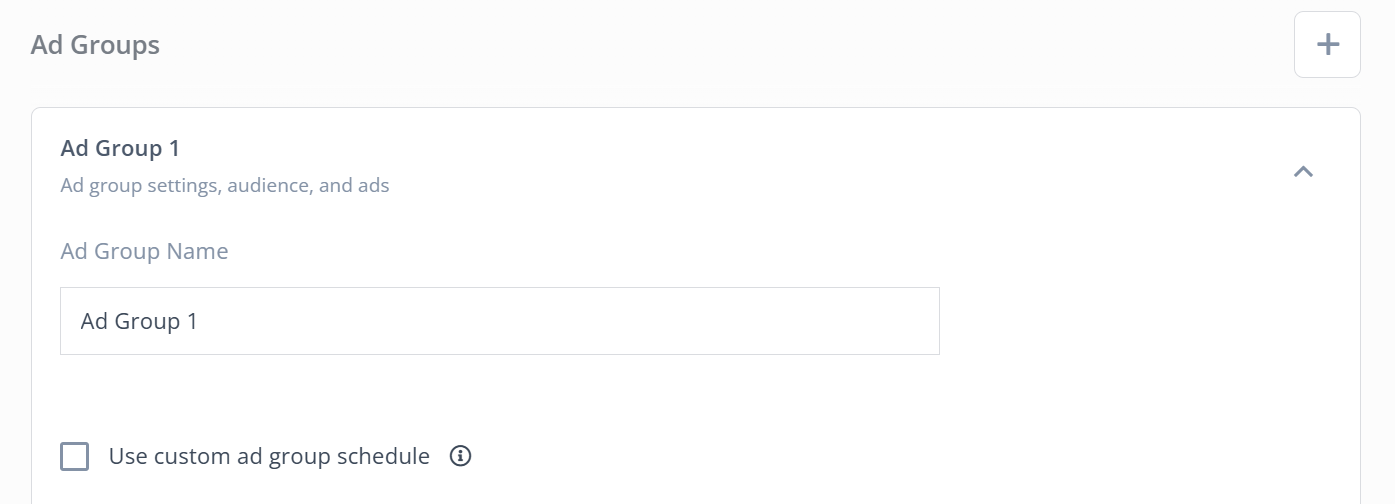This screenshot has width=1395, height=504.
Task: Click the Ad Group 1 card header area
Action: [x=695, y=166]
